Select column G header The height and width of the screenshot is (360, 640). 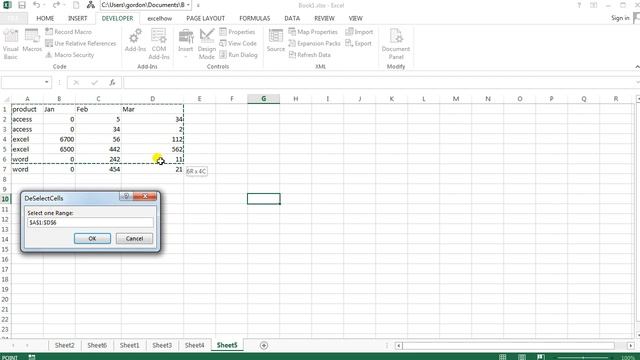tap(264, 99)
